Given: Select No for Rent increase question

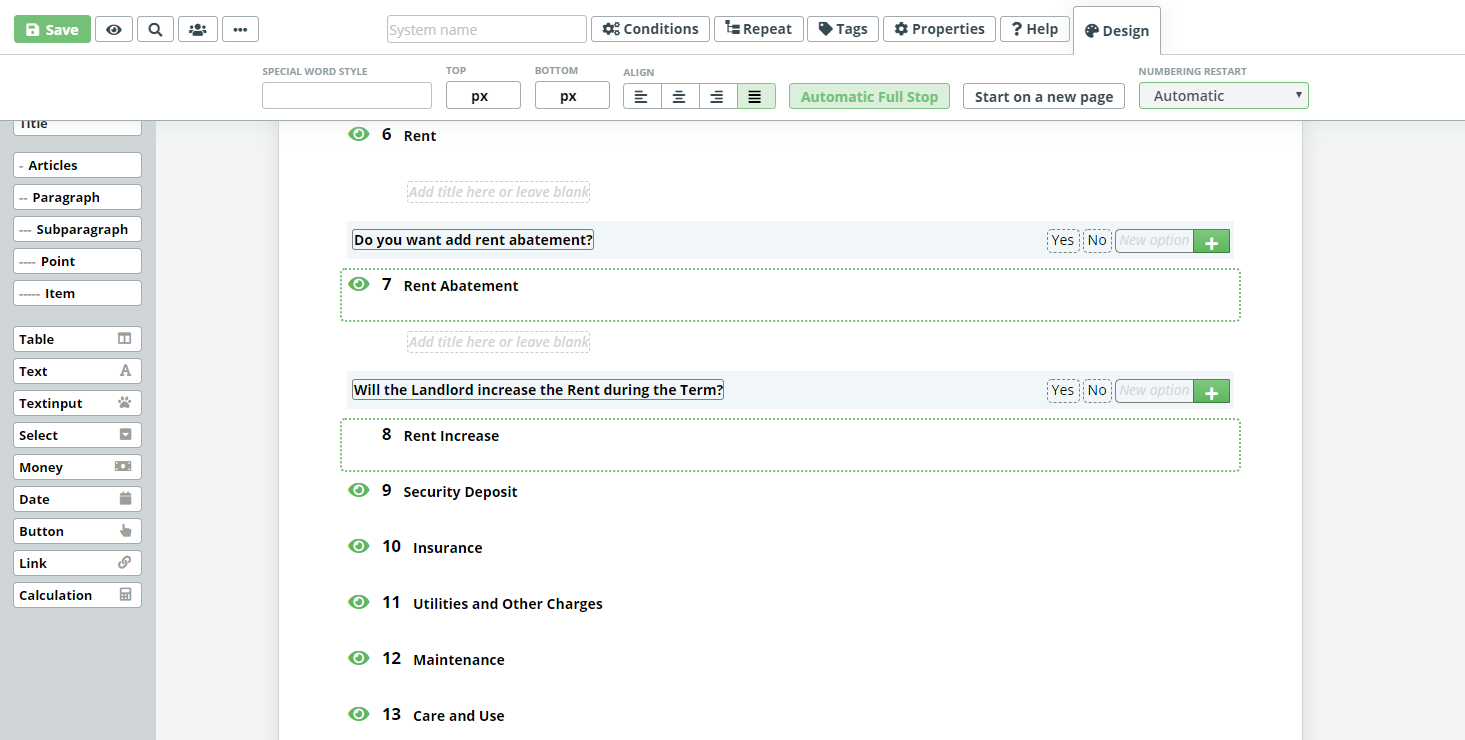Looking at the screenshot, I should [1097, 390].
